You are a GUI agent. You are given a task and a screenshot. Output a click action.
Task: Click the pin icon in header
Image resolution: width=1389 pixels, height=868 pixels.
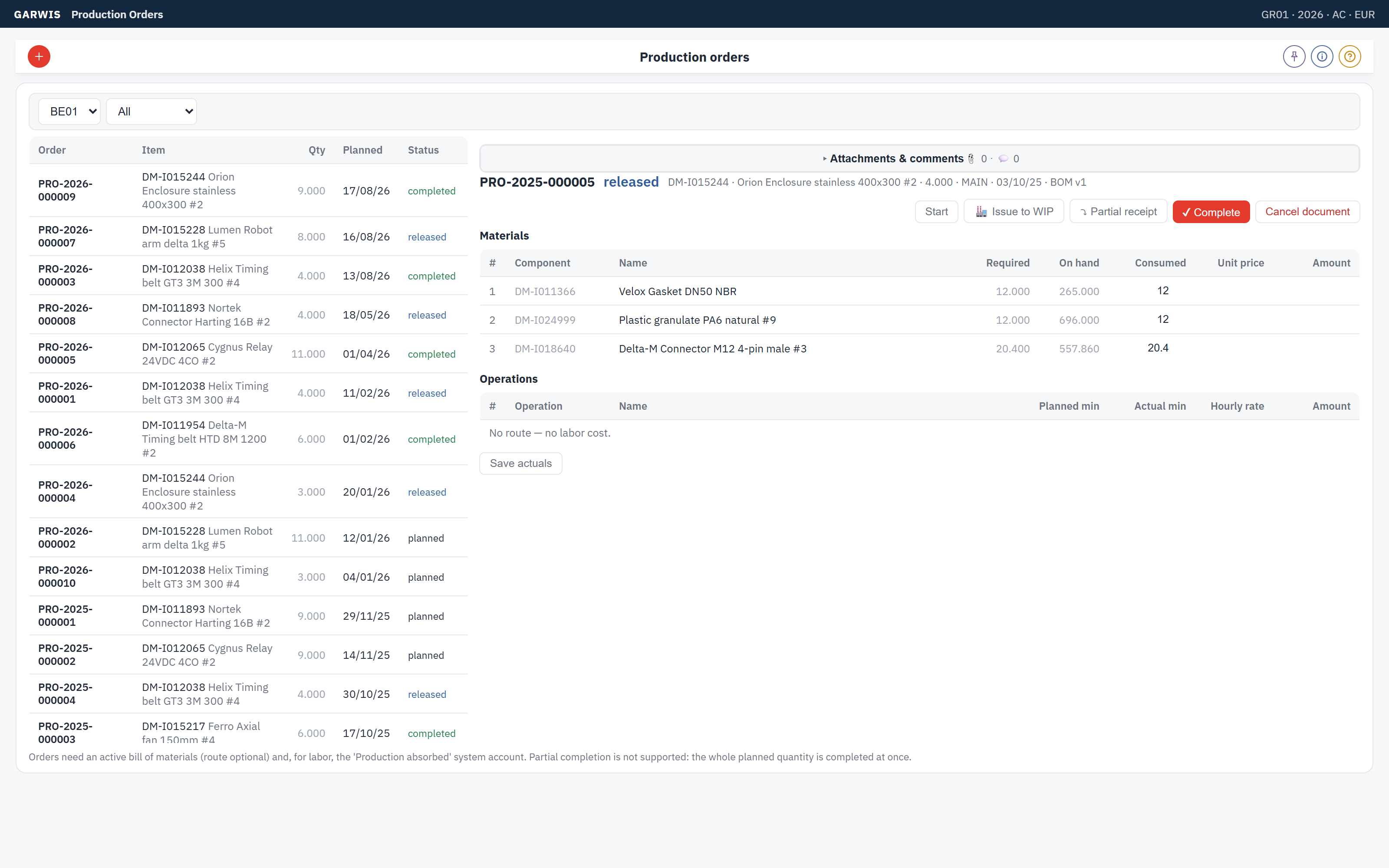(1294, 56)
